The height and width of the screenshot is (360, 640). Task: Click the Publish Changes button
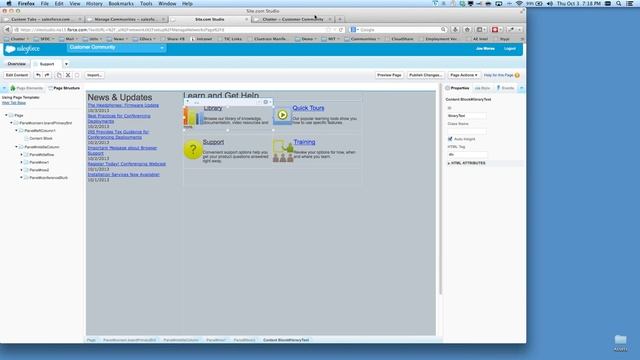(x=425, y=75)
